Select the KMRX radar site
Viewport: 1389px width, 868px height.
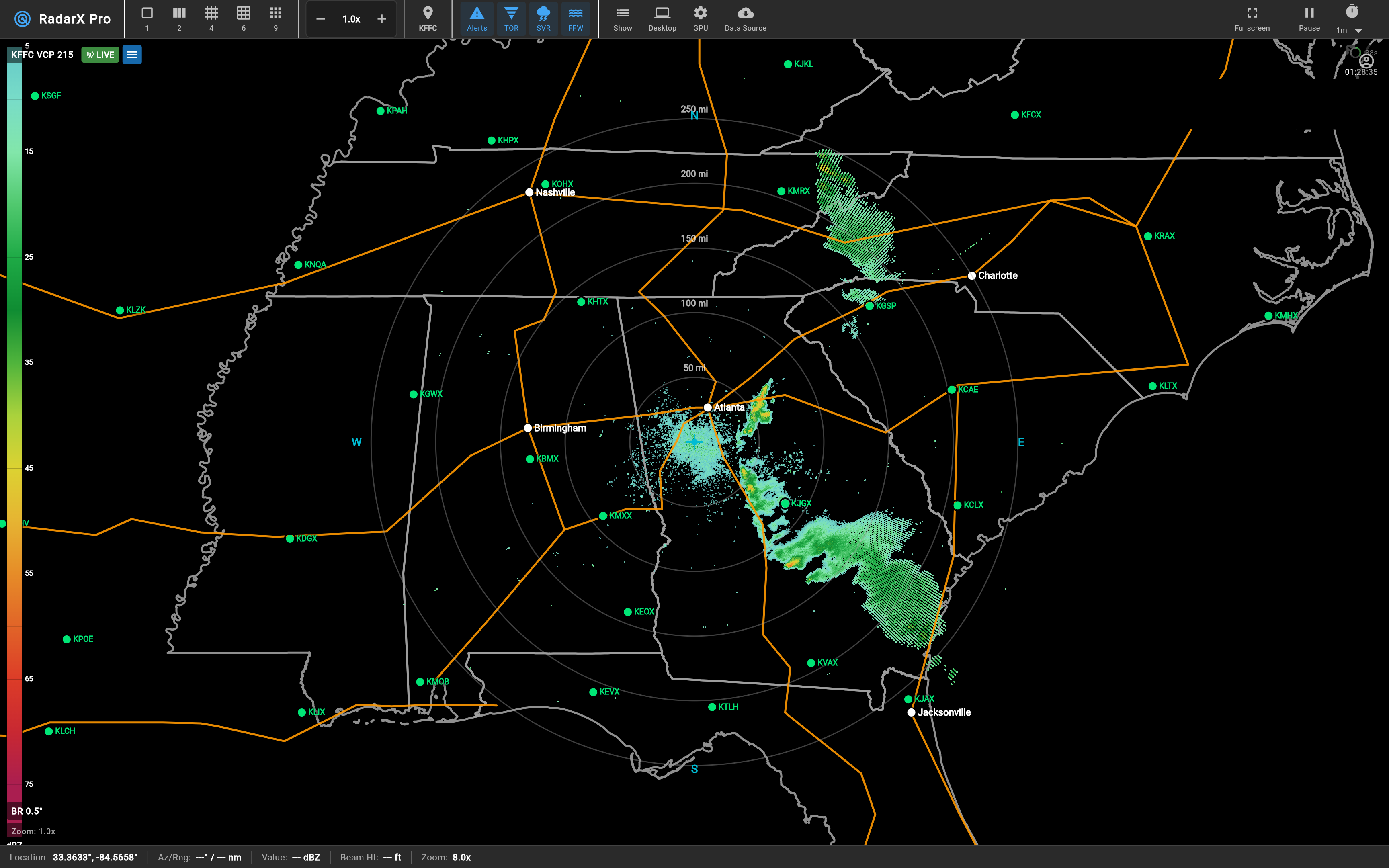[x=781, y=191]
